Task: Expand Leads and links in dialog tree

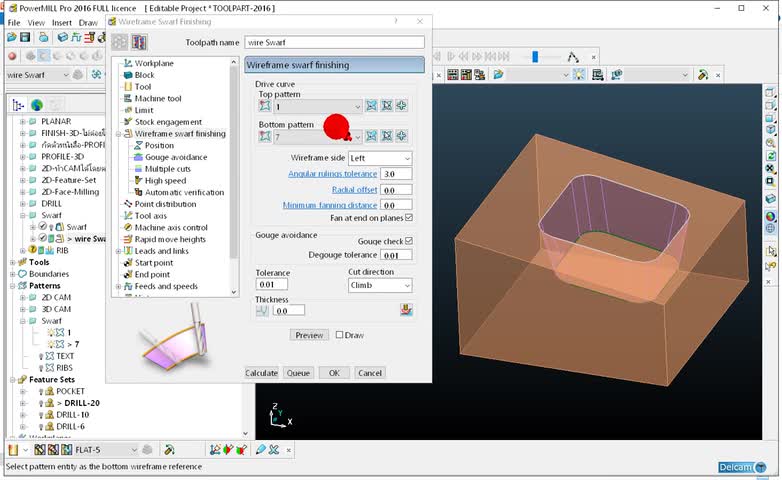Action: click(x=119, y=251)
